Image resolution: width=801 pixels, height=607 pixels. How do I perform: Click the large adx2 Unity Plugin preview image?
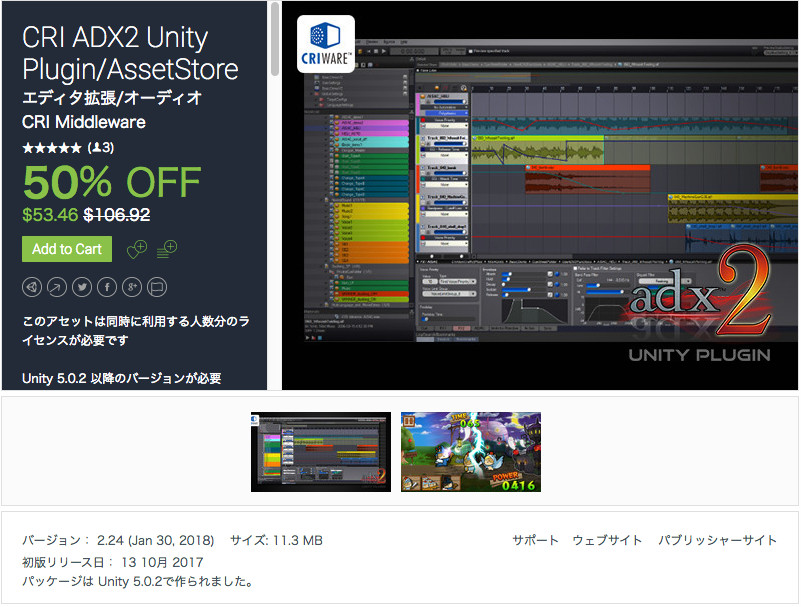(540, 196)
